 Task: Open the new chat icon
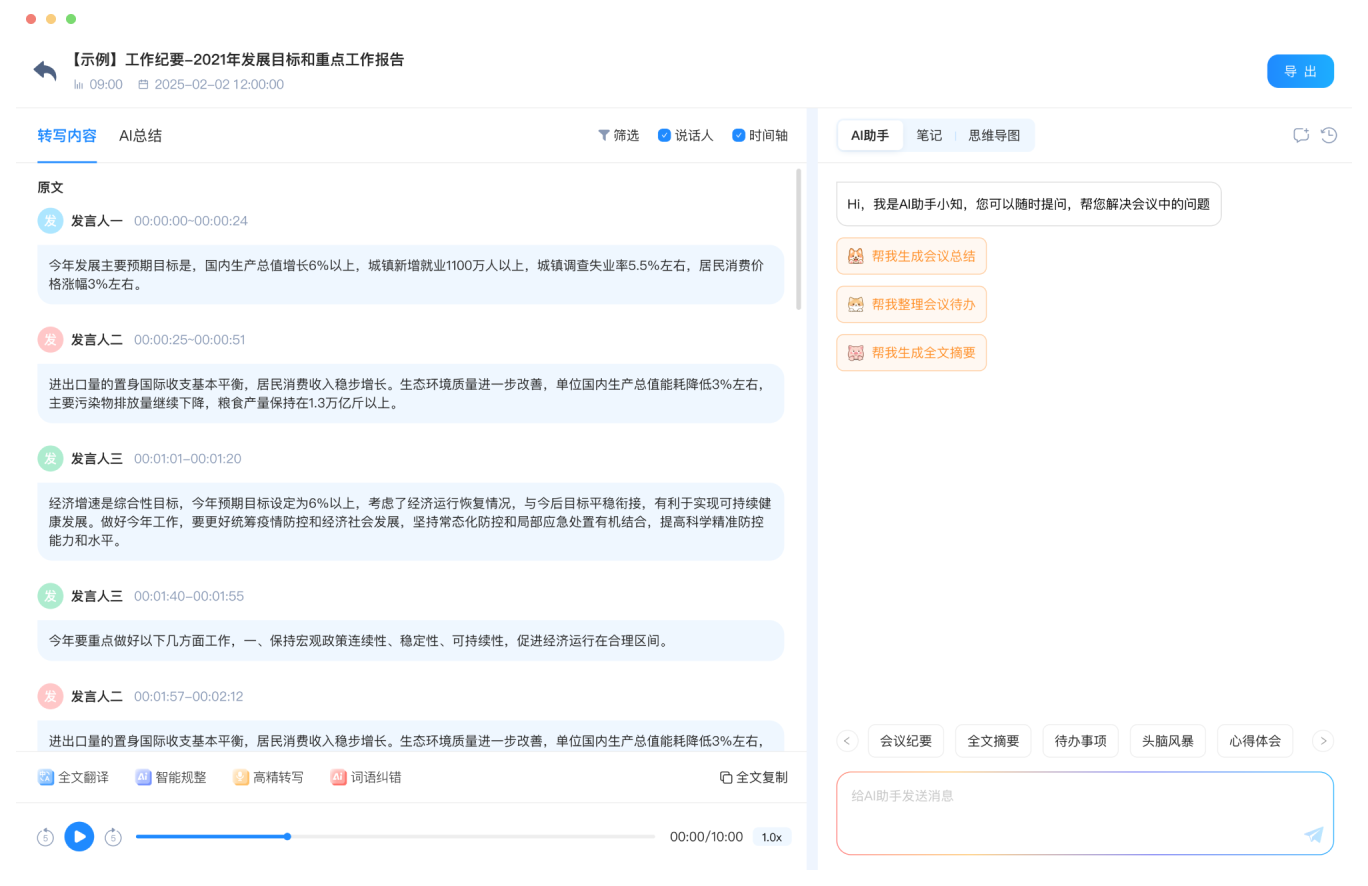[x=1301, y=135]
